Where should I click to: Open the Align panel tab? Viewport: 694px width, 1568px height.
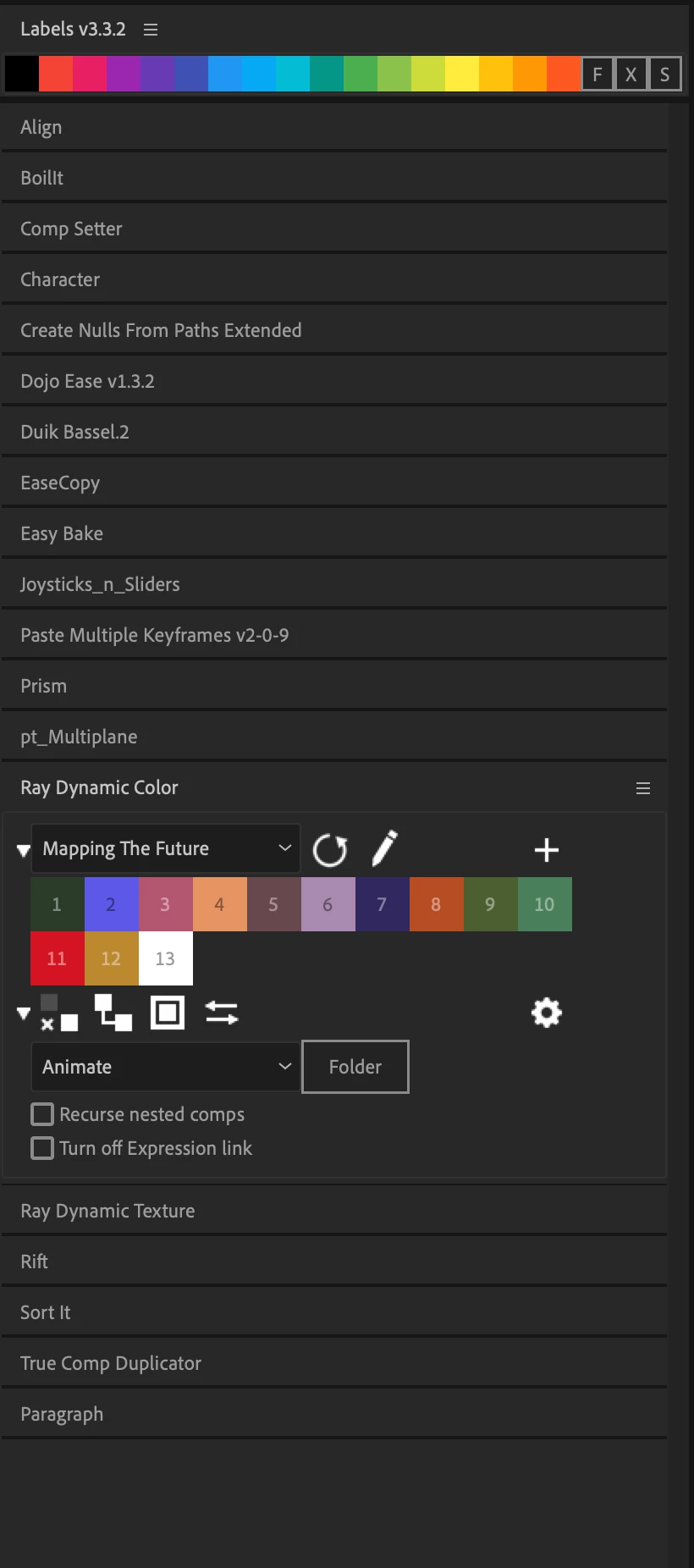[x=334, y=127]
